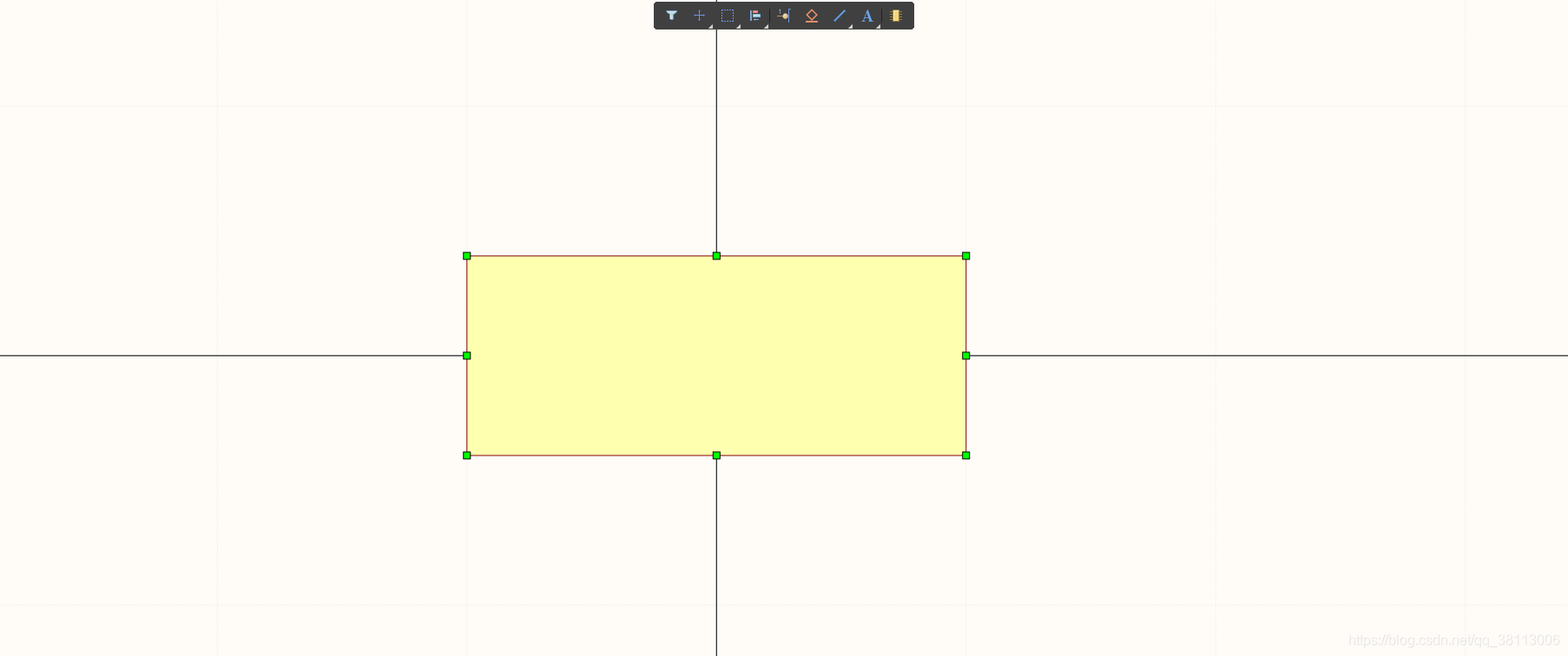Select the move objects cross-arrow tool
The width and height of the screenshot is (1568, 656).
[x=699, y=16]
